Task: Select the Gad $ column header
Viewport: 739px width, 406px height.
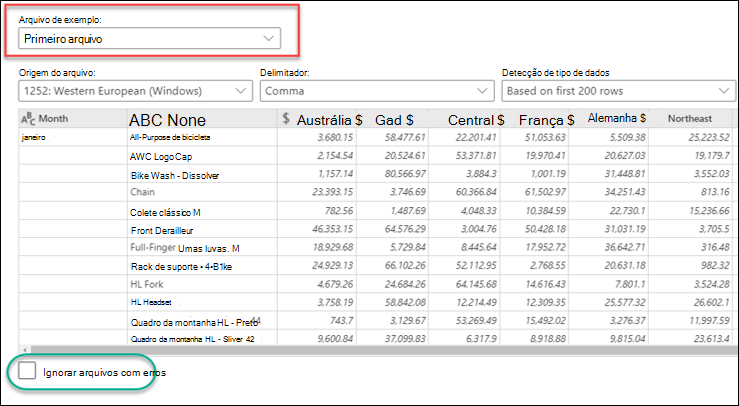Action: point(394,120)
